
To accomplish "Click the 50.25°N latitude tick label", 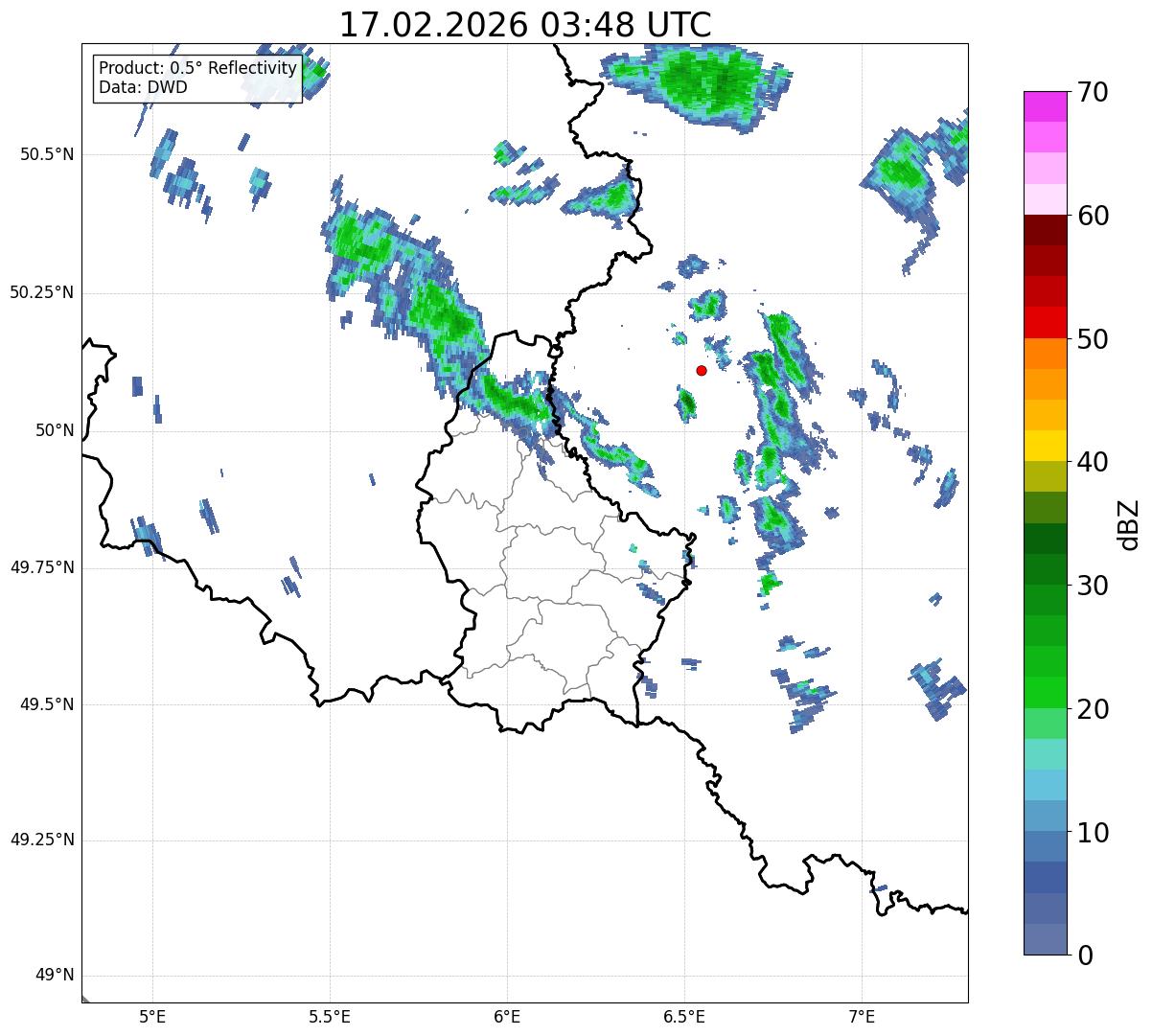I will coord(41,292).
